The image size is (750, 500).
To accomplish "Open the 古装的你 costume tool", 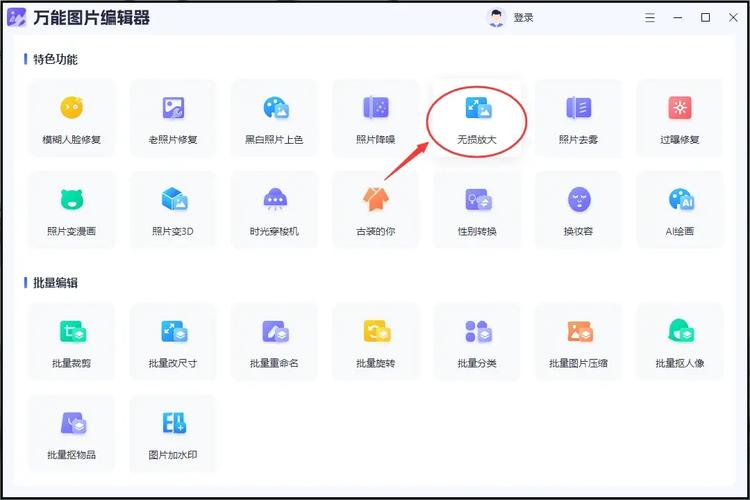I will coord(375,210).
